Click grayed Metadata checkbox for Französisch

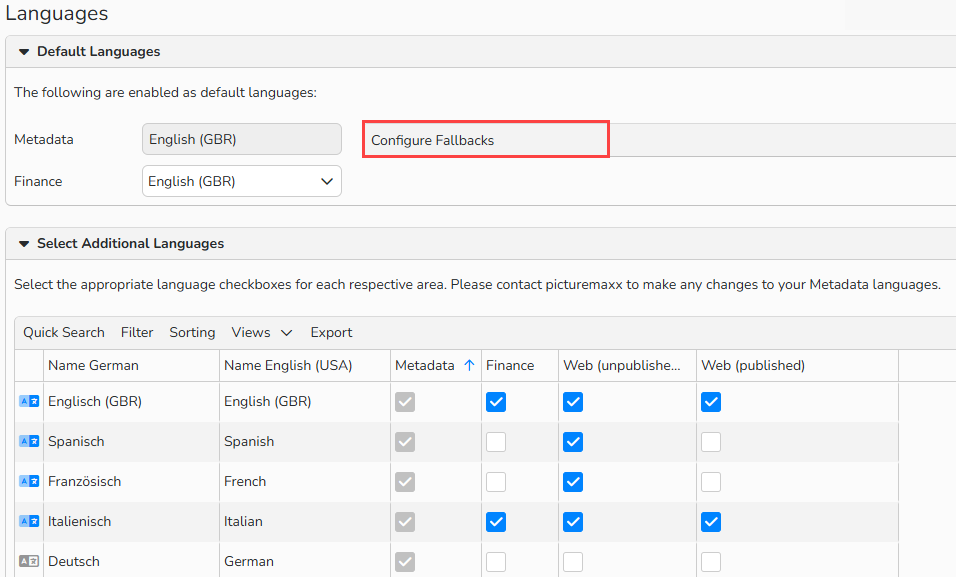(x=405, y=482)
